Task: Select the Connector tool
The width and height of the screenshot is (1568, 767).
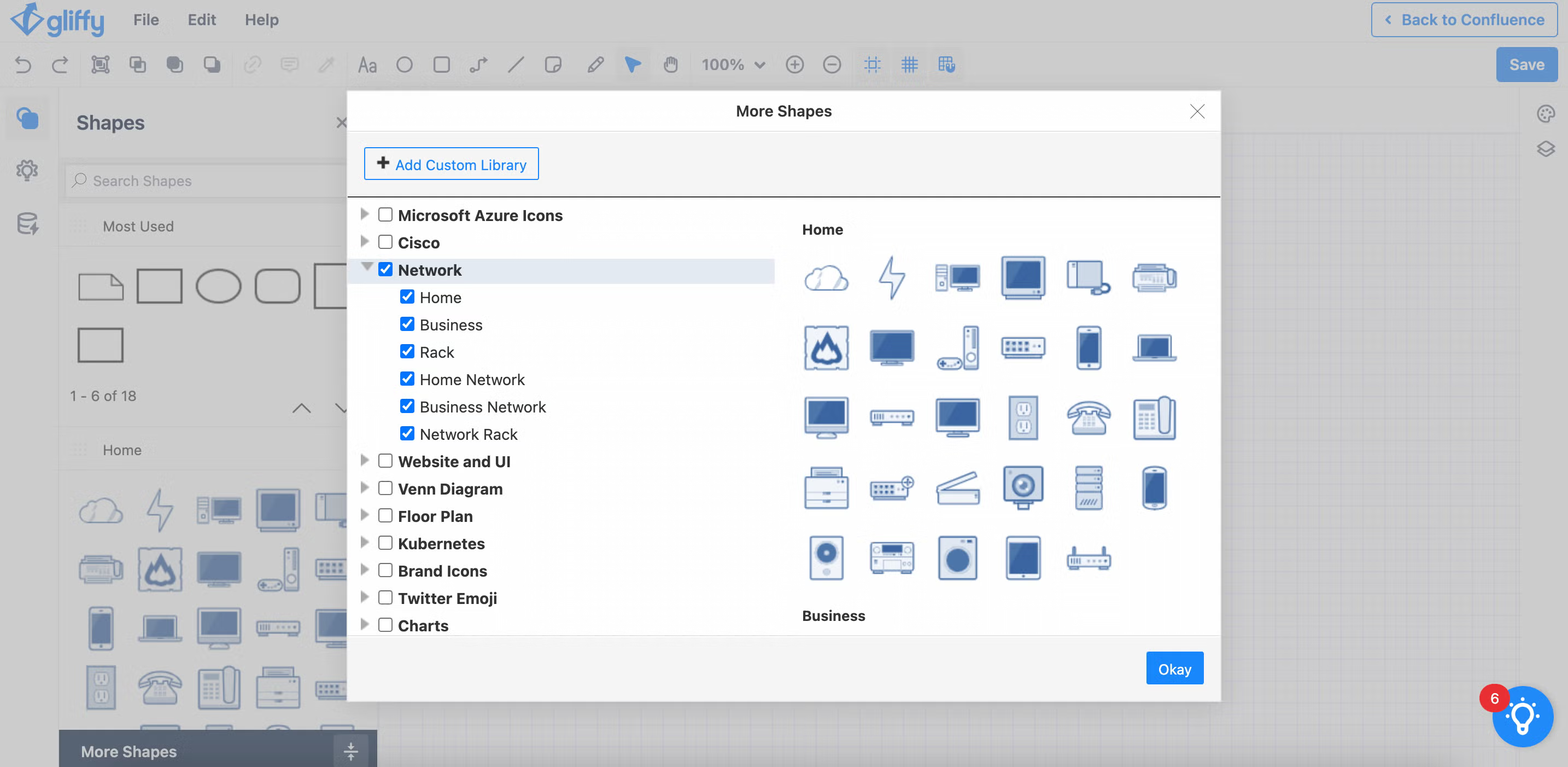Action: click(478, 65)
